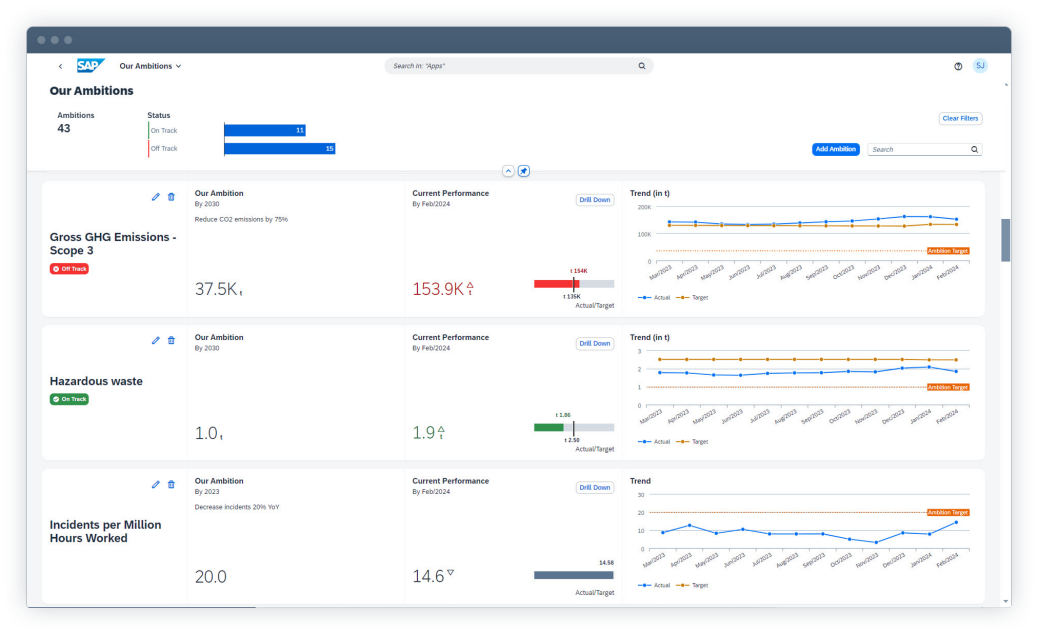The height and width of the screenshot is (634, 1038).
Task: Edit the Incidents per Million Hours Worked ambition
Action: 156,485
